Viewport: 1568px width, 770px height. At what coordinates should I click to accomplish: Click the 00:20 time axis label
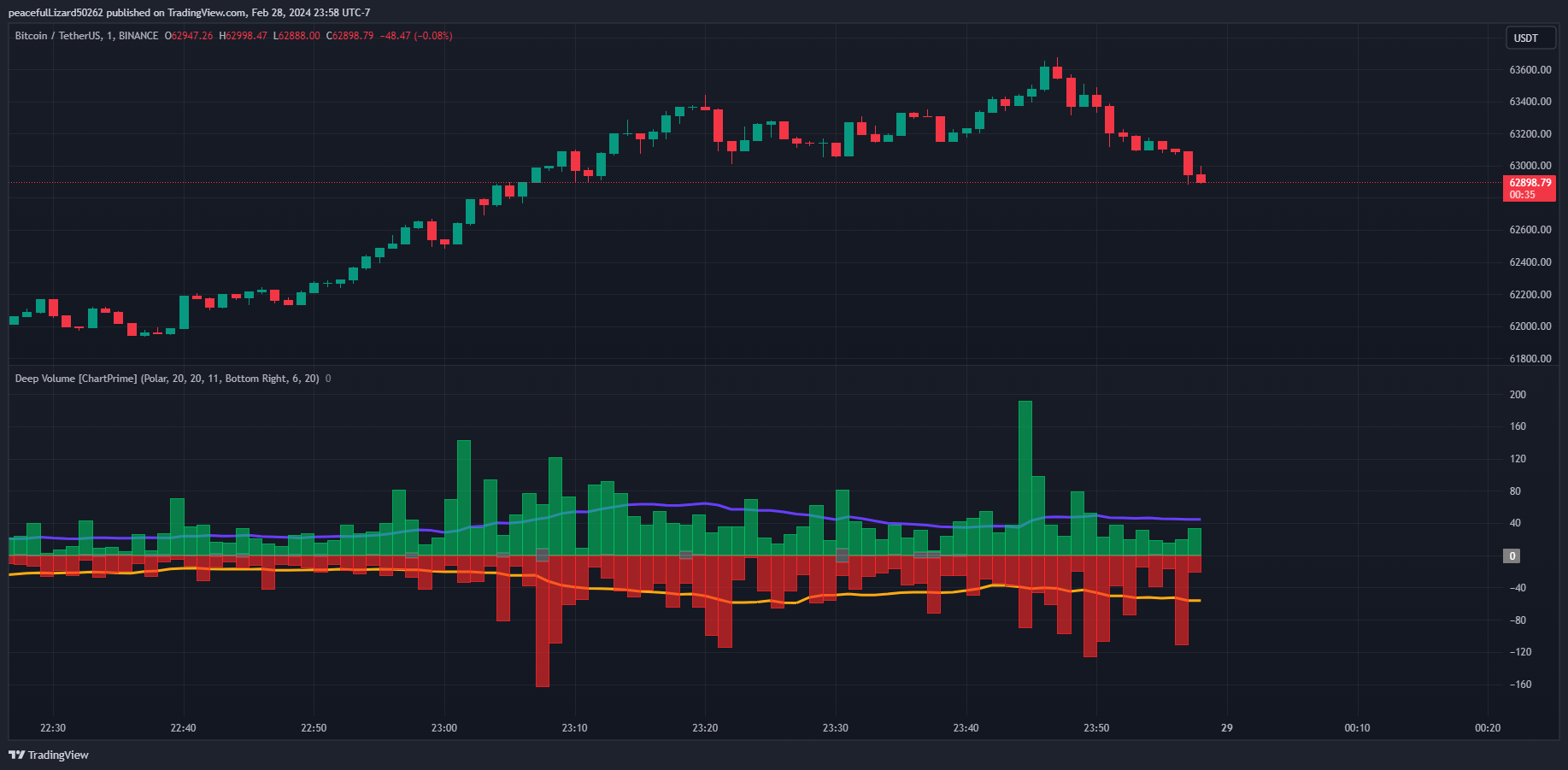coord(1488,728)
